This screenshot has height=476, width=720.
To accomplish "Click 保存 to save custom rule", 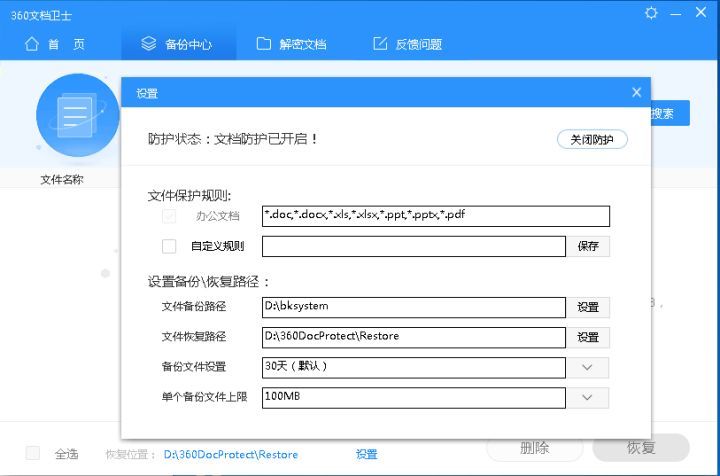I will pos(588,246).
